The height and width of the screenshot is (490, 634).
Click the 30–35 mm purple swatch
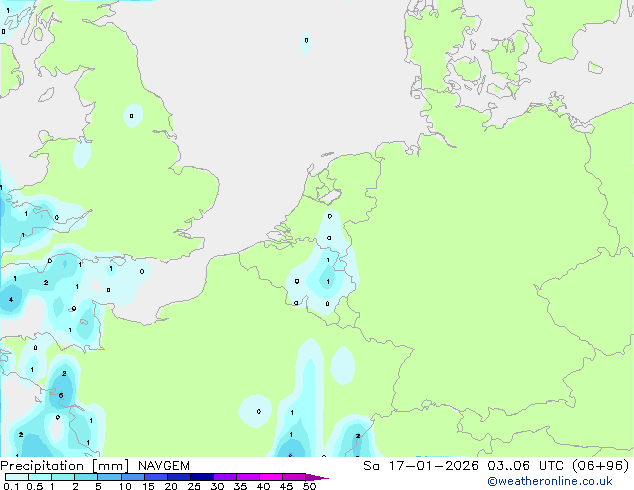pos(225,477)
